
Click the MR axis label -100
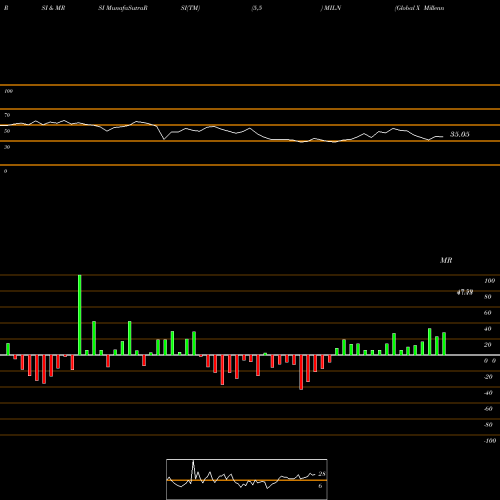pos(490,441)
